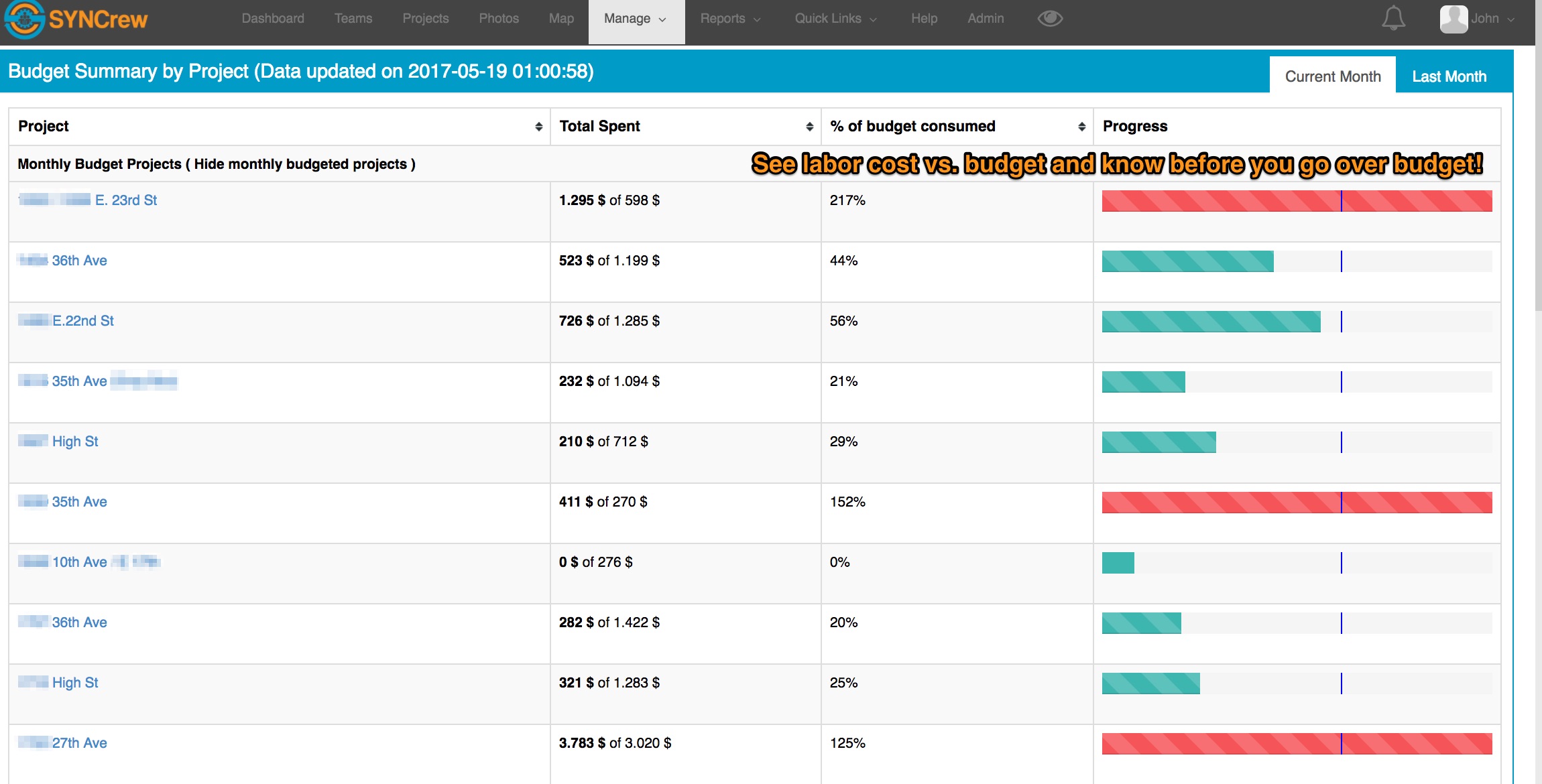Open the Photos menu item
The image size is (1542, 784).
click(x=499, y=19)
